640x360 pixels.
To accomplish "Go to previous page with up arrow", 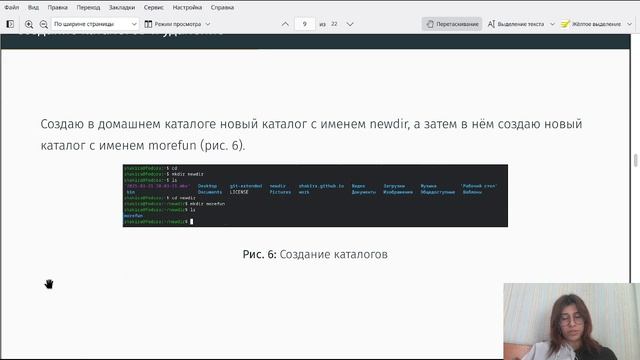I will pos(285,24).
